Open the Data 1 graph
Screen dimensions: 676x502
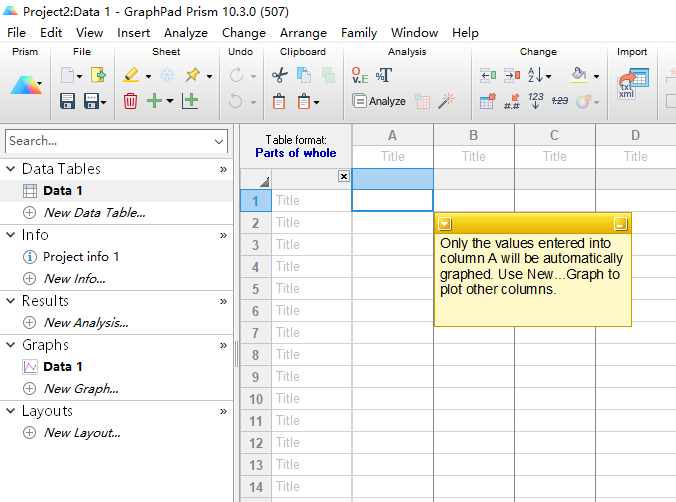[63, 367]
